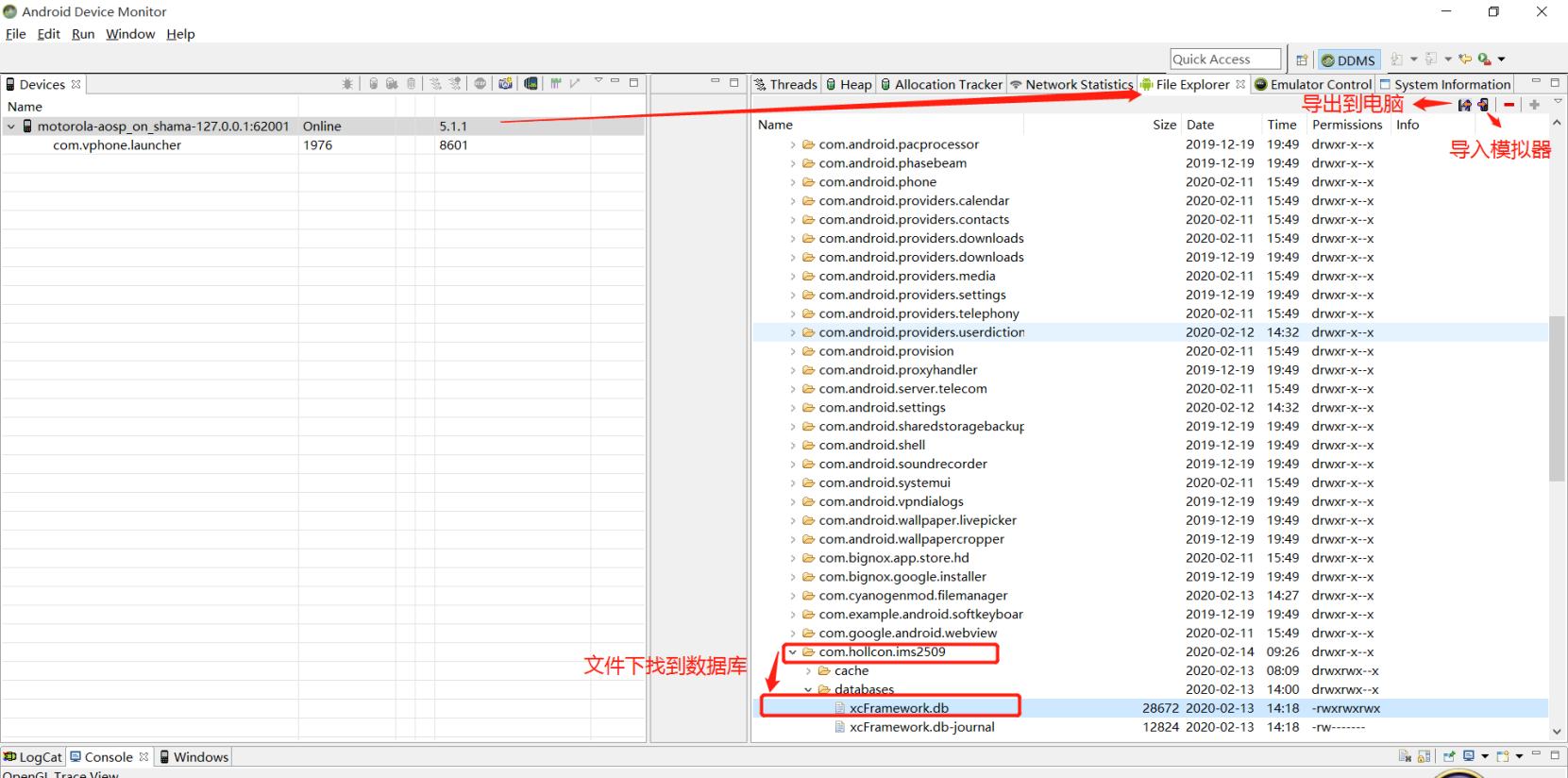Screen dimensions: 1568x778
Task: Click the plus New folder icon
Action: coord(1534,105)
